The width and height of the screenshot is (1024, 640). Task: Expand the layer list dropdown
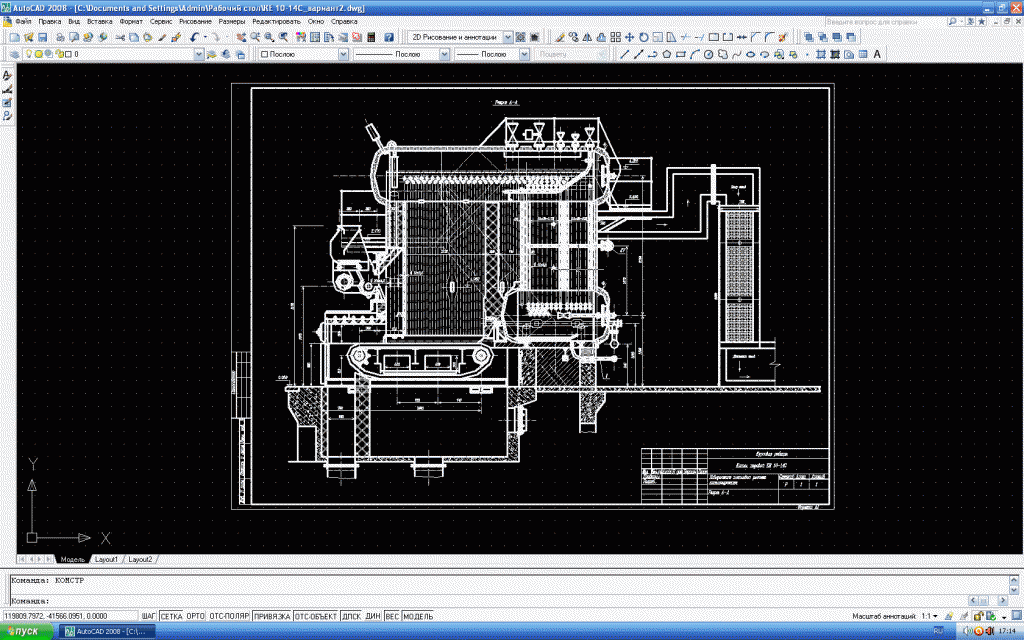[199, 54]
